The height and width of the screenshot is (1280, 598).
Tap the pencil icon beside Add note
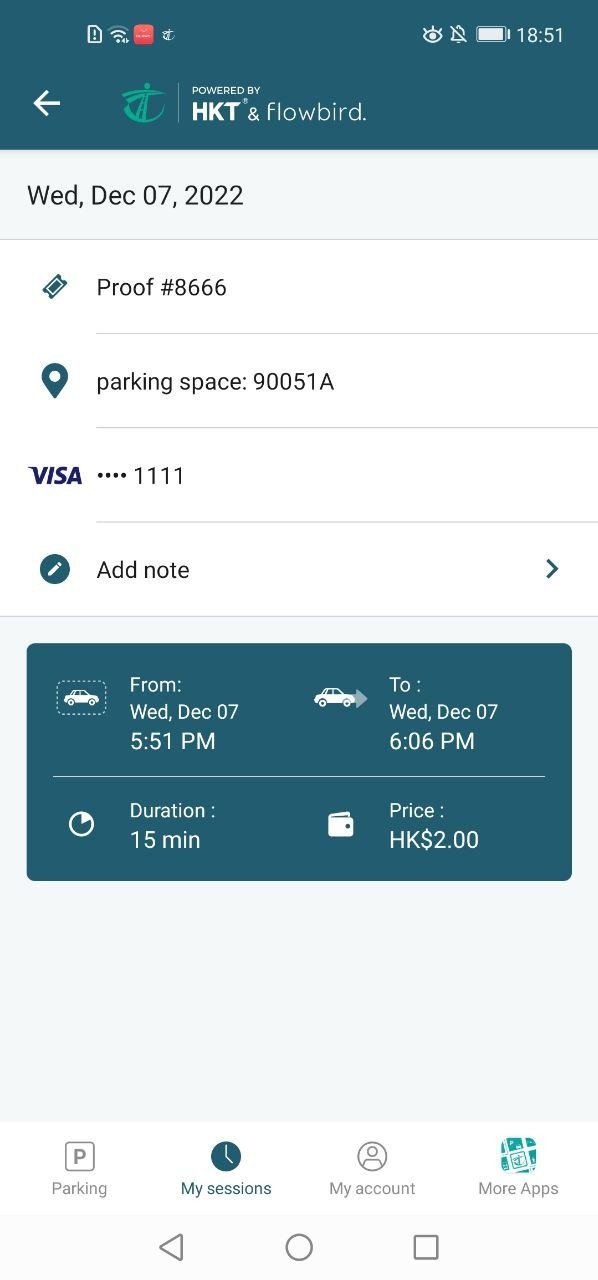click(55, 570)
